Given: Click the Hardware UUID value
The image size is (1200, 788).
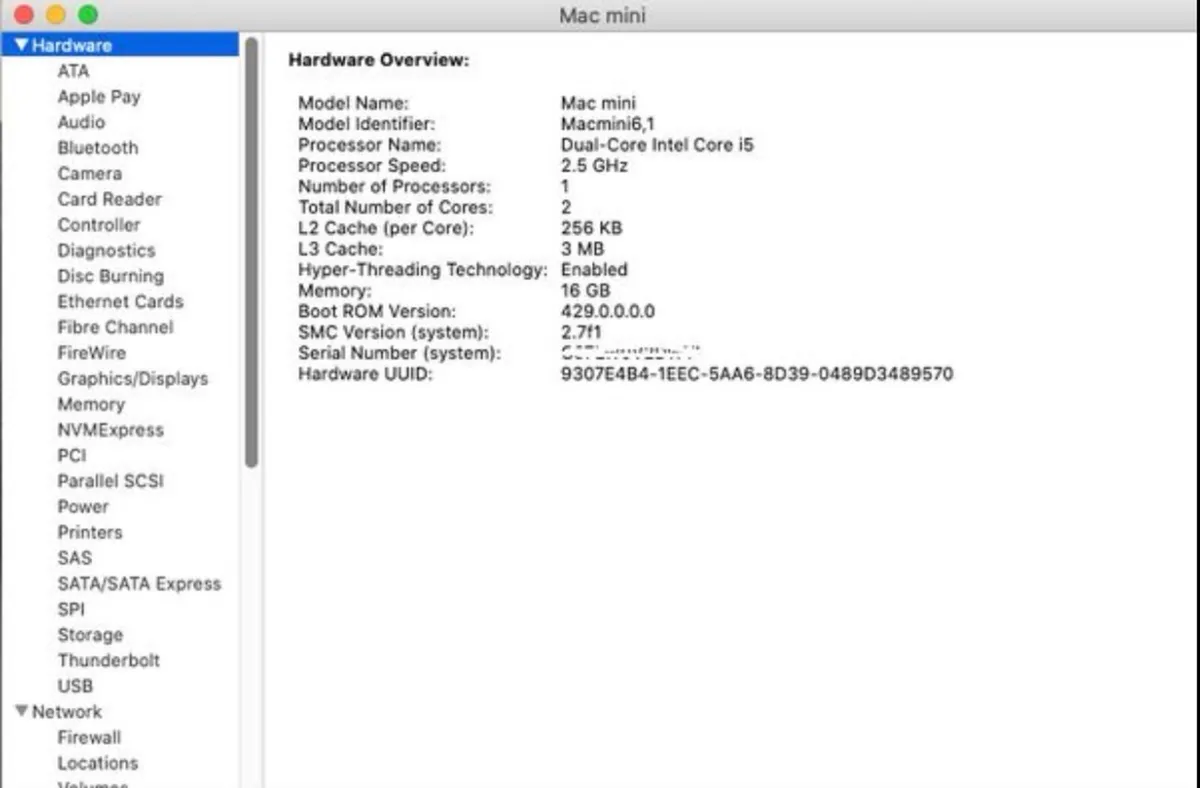Looking at the screenshot, I should pos(757,374).
